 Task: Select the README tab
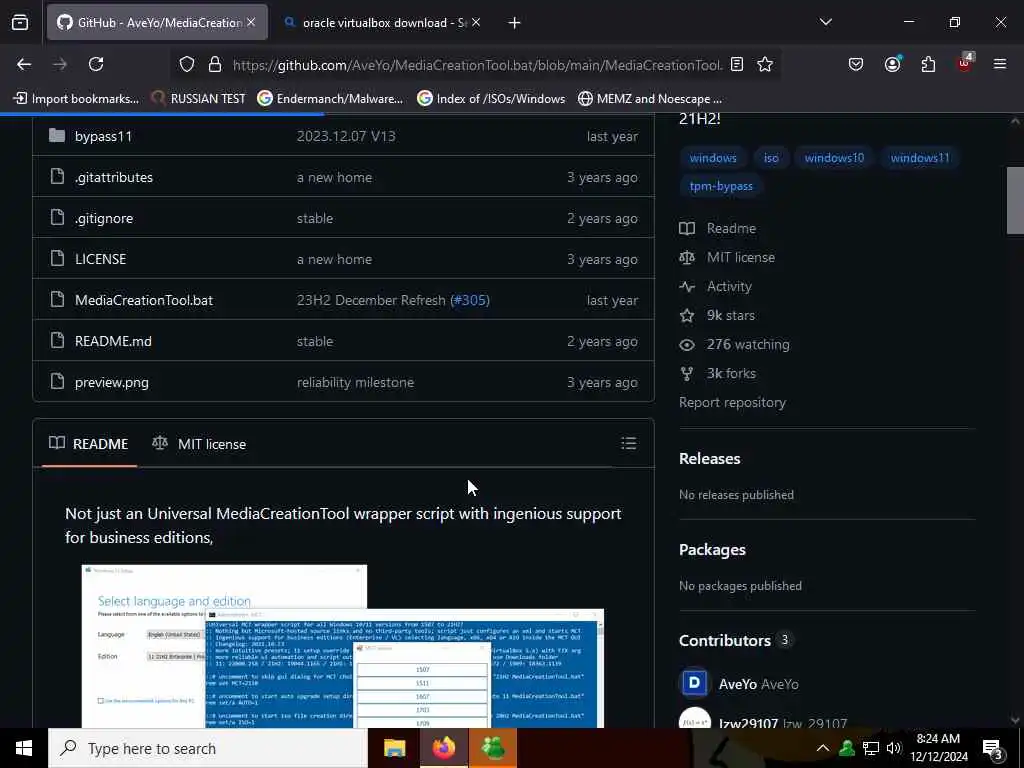coord(89,444)
